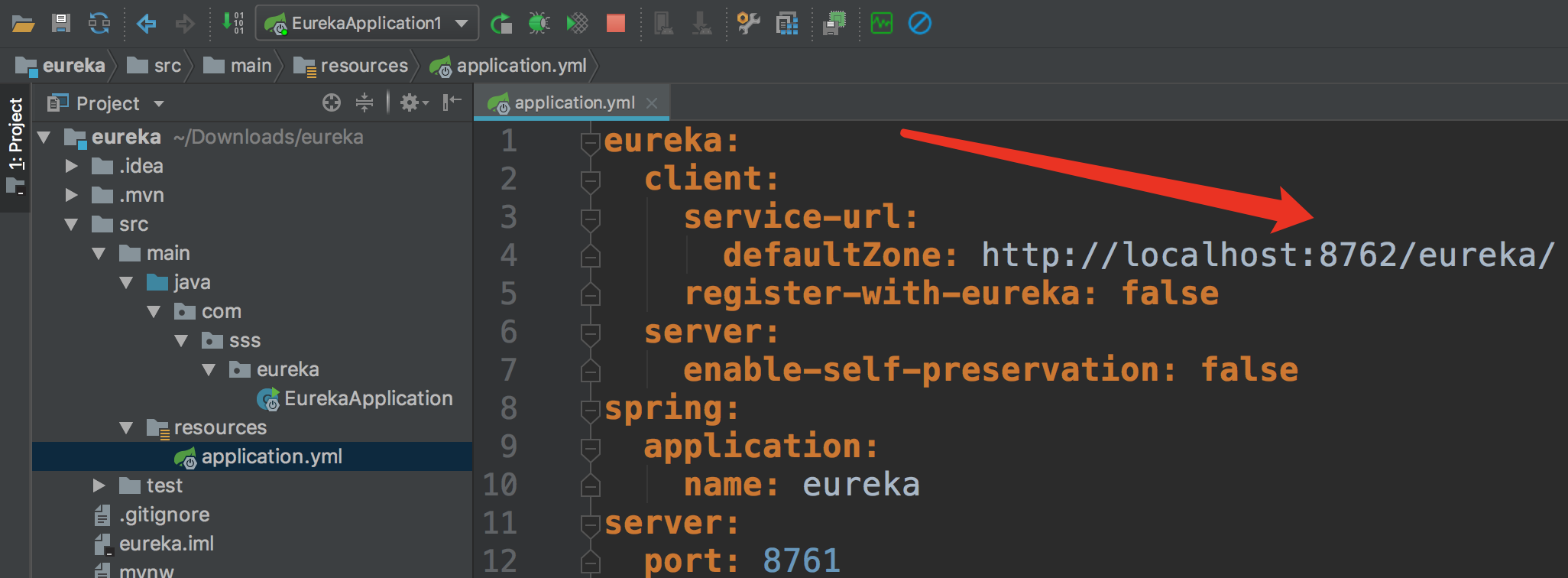Select the eureka.iml file in the tree

coord(167,544)
